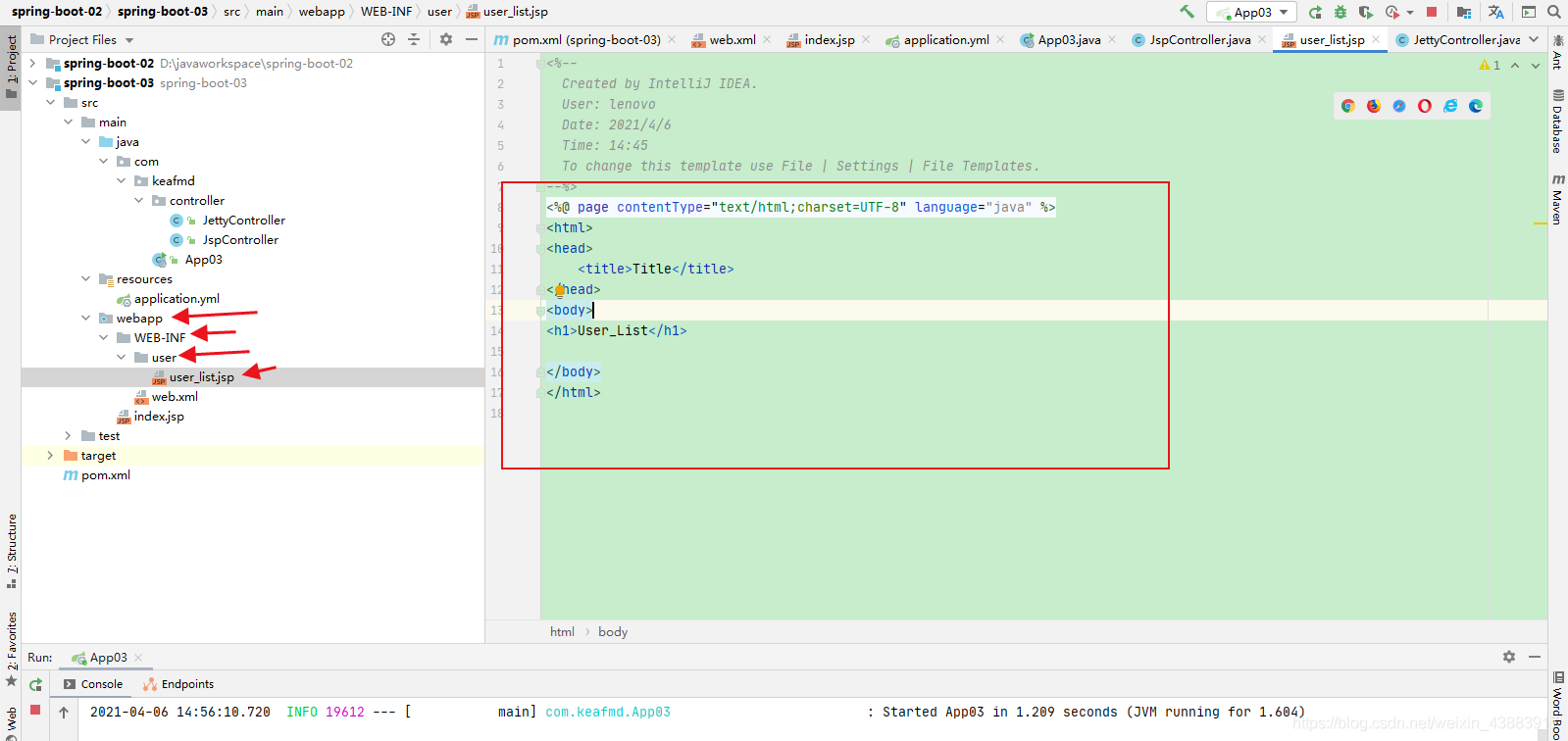
Task: Rerun App03 in the Run panel
Action: (36, 684)
